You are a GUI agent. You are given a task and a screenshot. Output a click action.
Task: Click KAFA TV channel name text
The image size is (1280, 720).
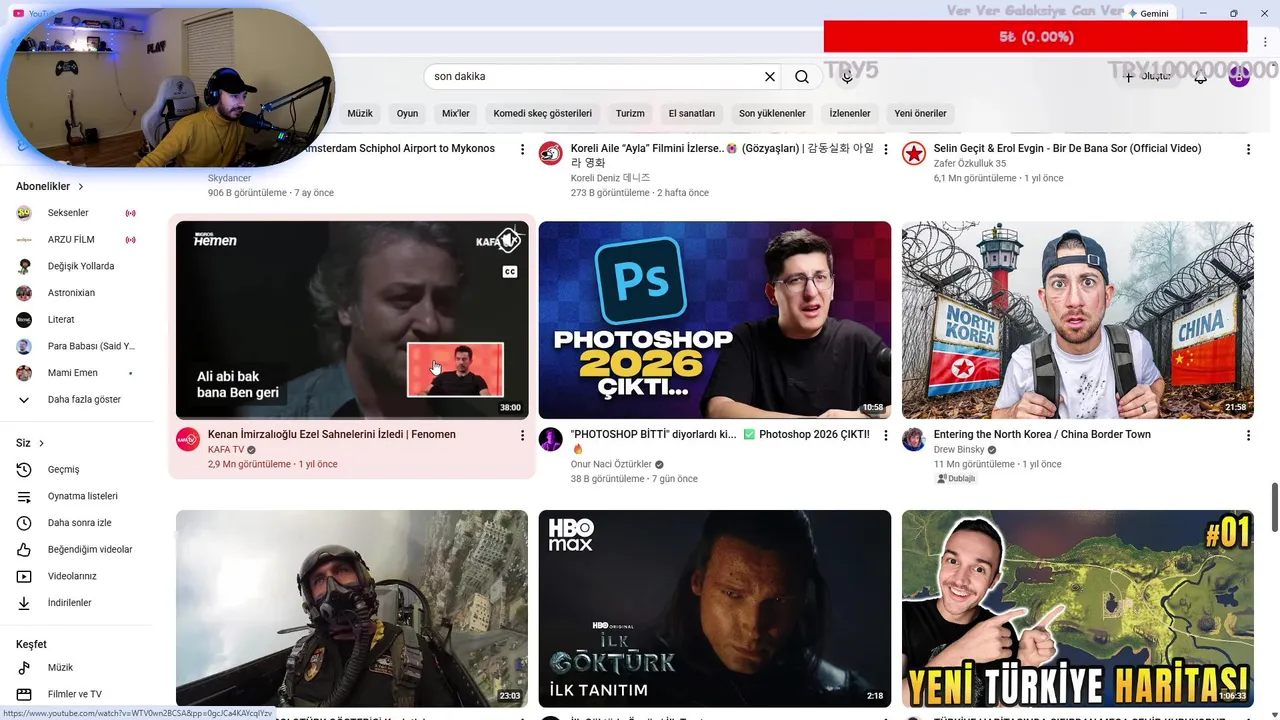point(226,450)
